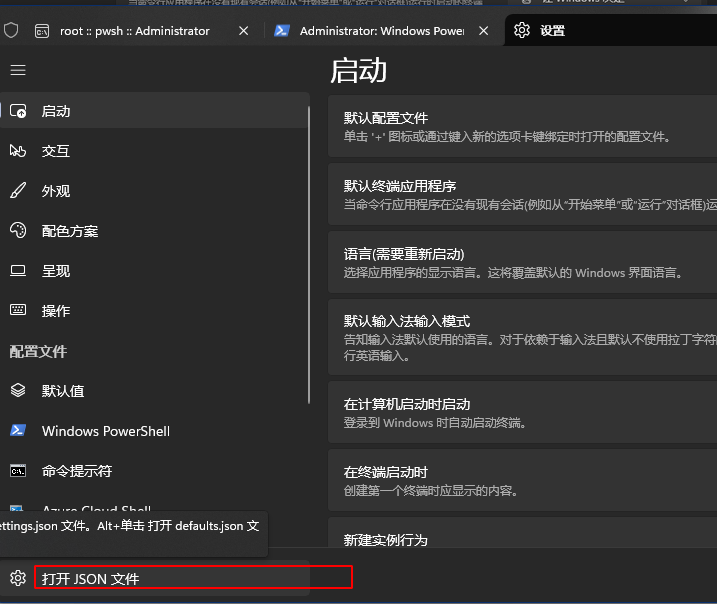Click the 配色方案 palette icon
The image size is (717, 604).
[18, 231]
